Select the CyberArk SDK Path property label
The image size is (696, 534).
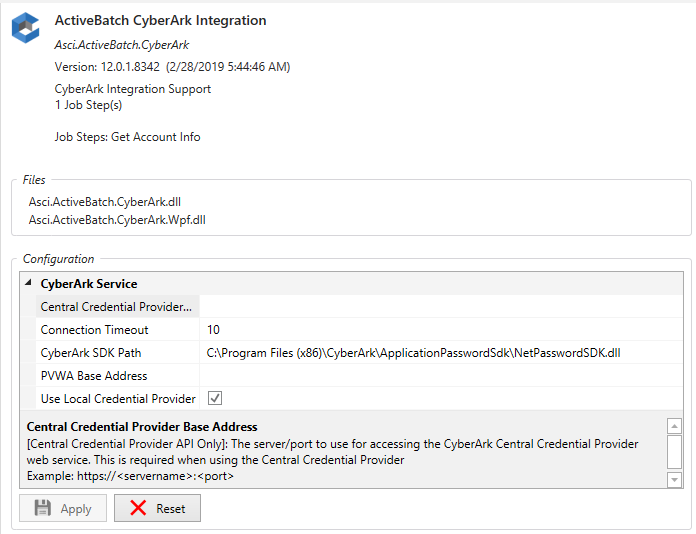pyautogui.click(x=91, y=353)
